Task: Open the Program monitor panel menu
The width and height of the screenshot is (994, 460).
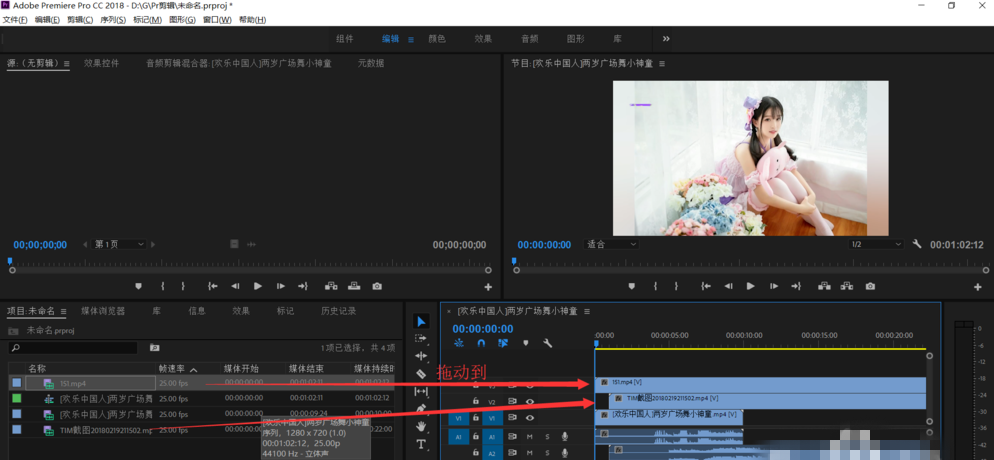Action: pos(662,63)
